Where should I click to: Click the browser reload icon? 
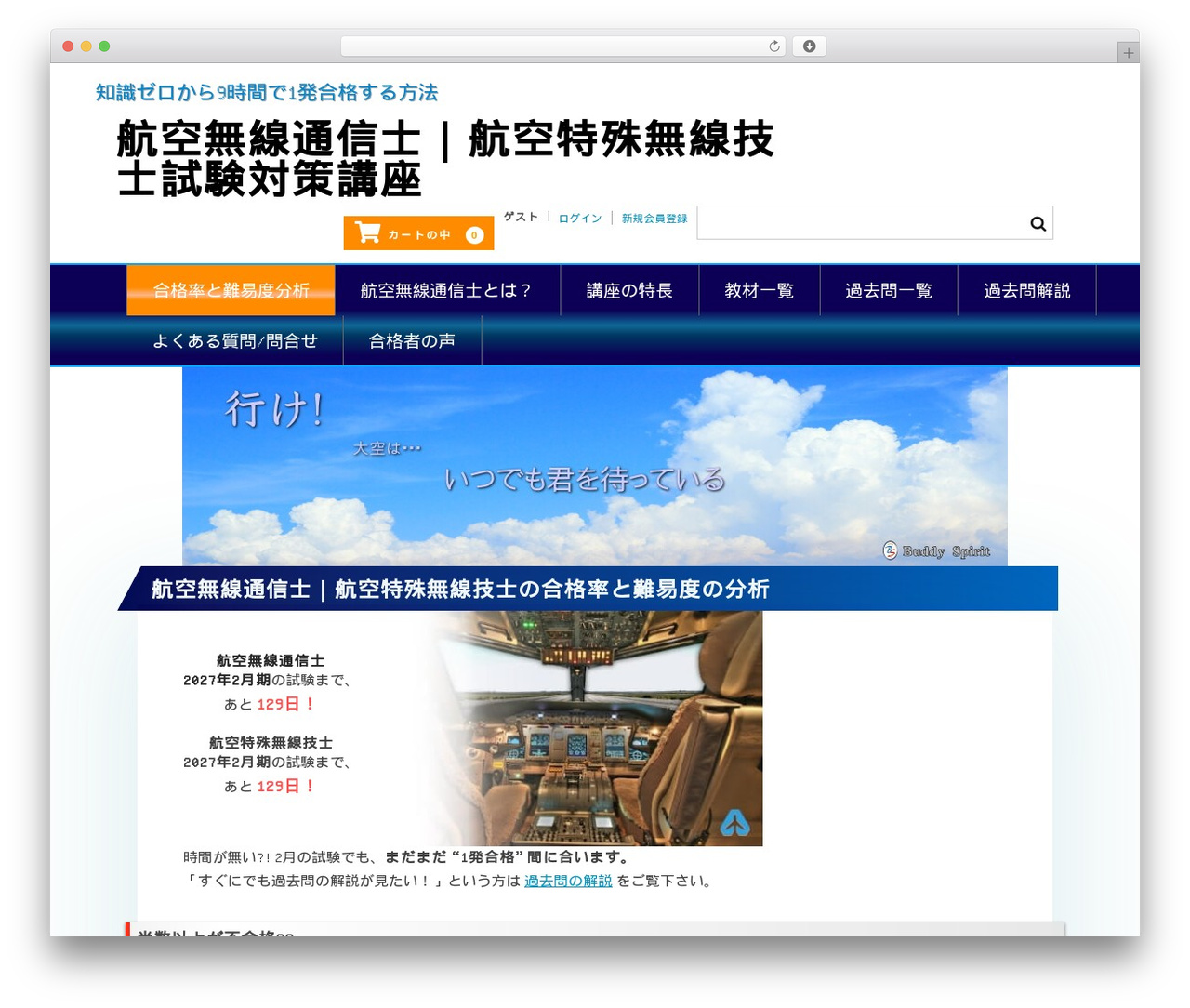pyautogui.click(x=773, y=46)
